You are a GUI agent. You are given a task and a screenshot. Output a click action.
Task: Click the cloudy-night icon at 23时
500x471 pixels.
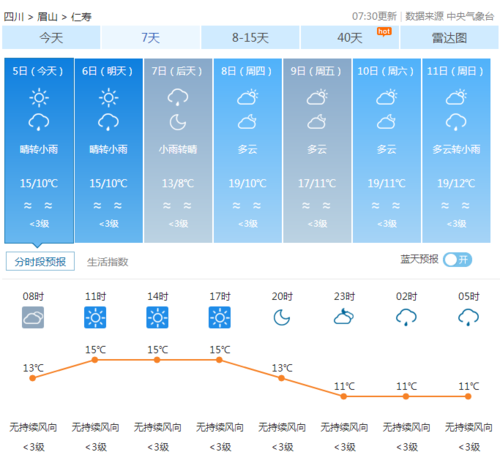pos(344,317)
